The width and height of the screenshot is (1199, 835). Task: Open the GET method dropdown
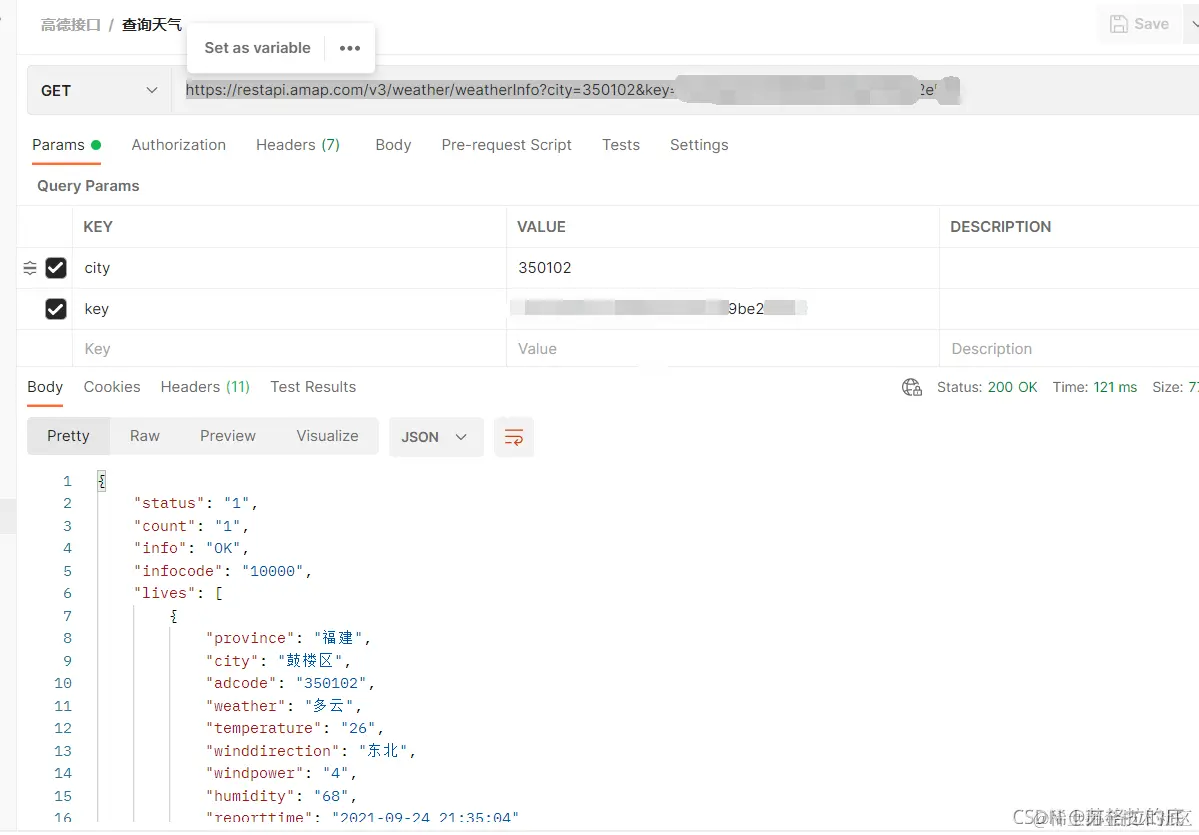click(x=99, y=90)
